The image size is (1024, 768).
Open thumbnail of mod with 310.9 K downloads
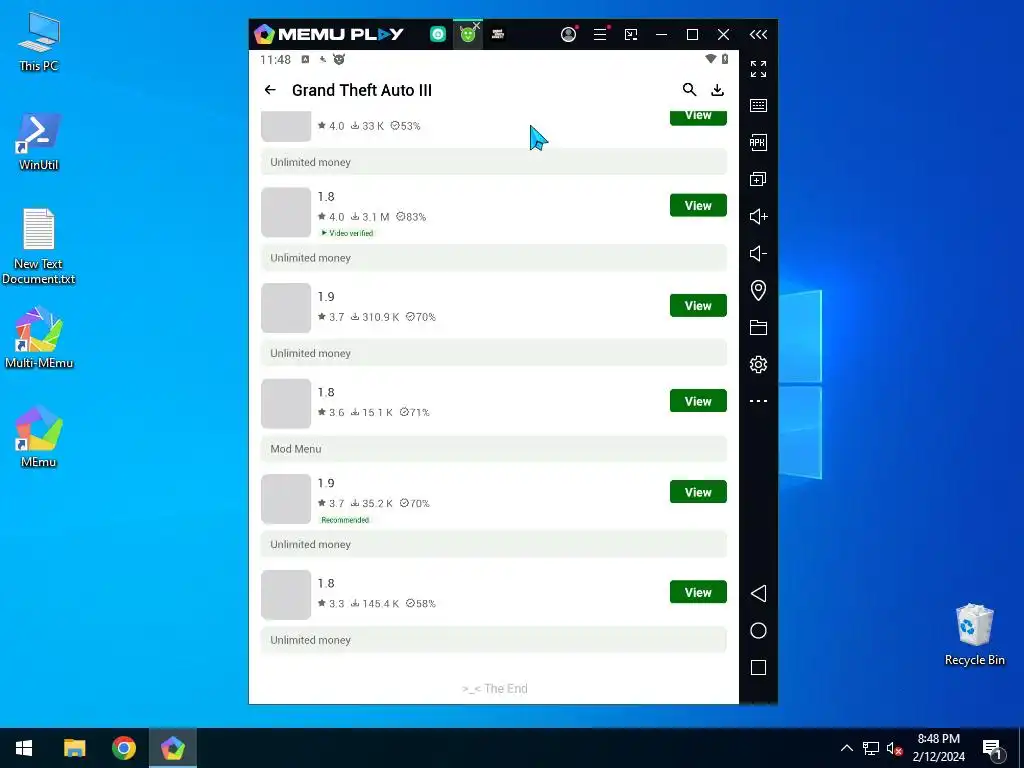click(x=286, y=308)
